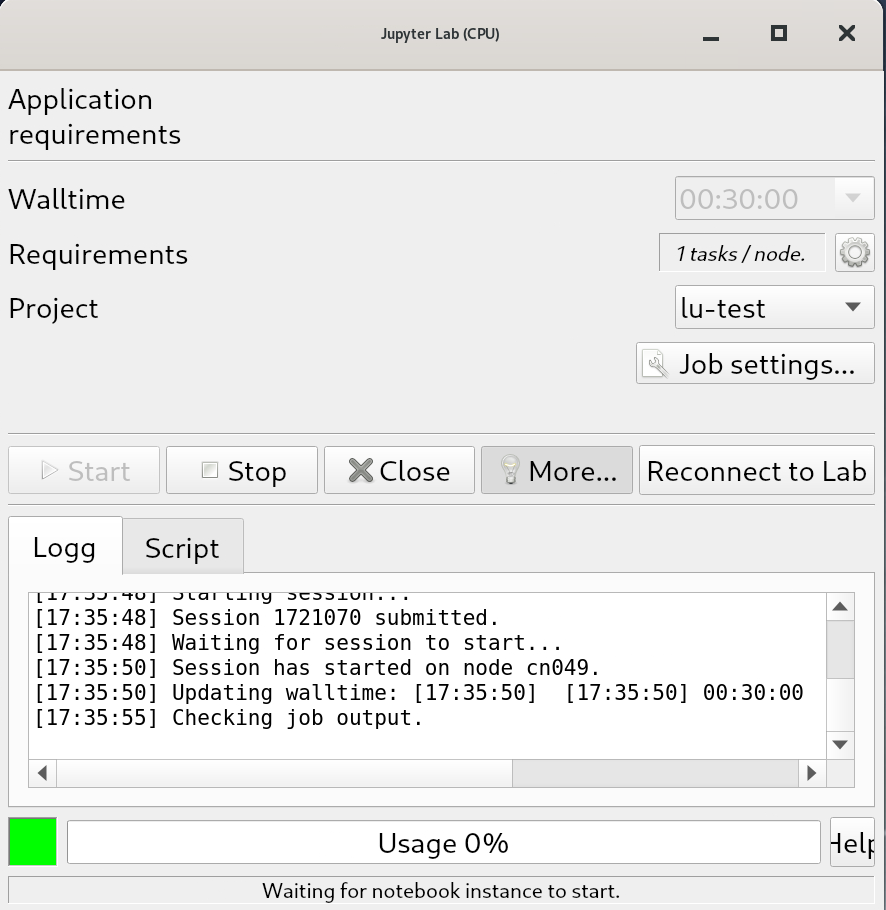Click the green status indicator square
This screenshot has height=910, width=886.
tap(33, 842)
